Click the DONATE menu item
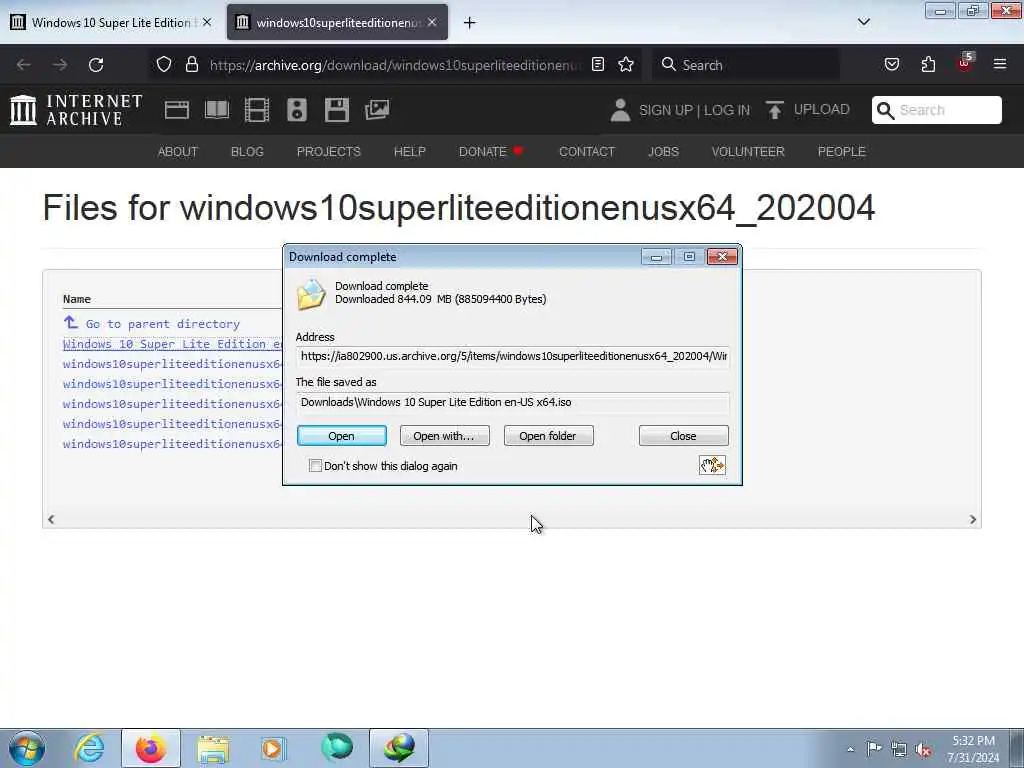This screenshot has width=1024, height=768. click(490, 152)
